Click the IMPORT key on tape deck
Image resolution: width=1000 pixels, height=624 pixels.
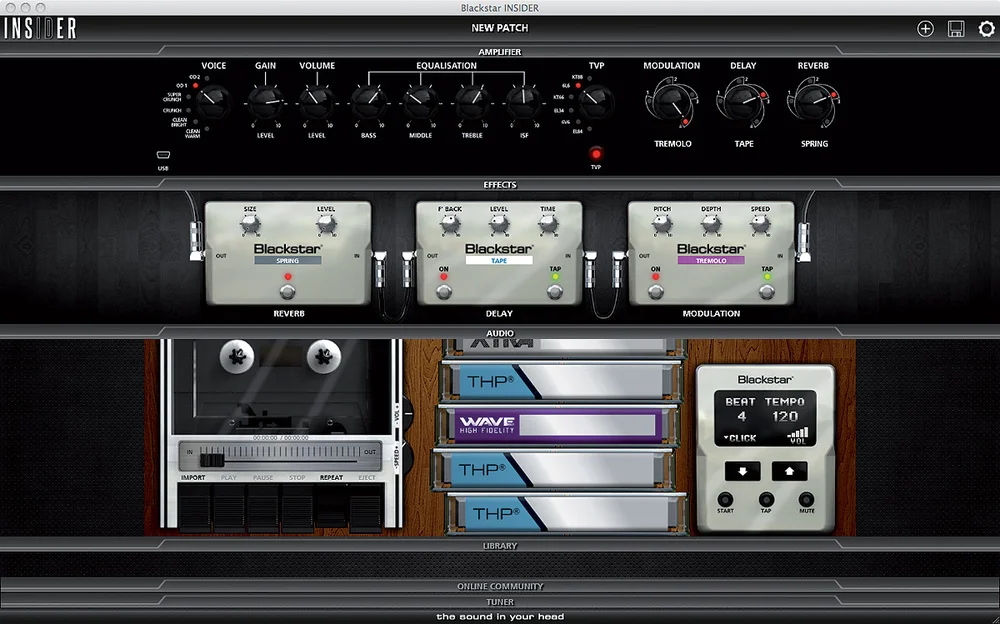(193, 507)
